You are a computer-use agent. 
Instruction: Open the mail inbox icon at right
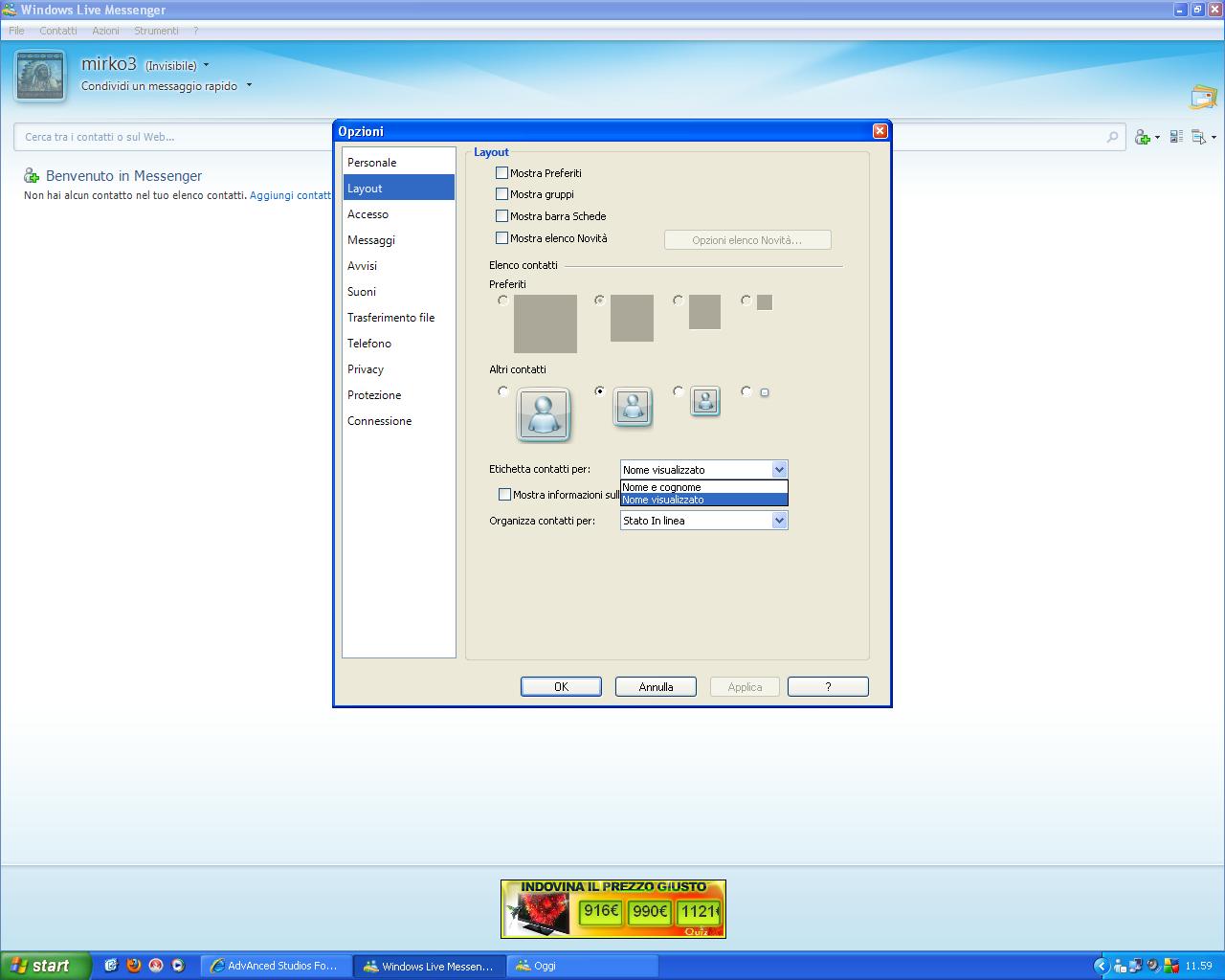click(1202, 98)
